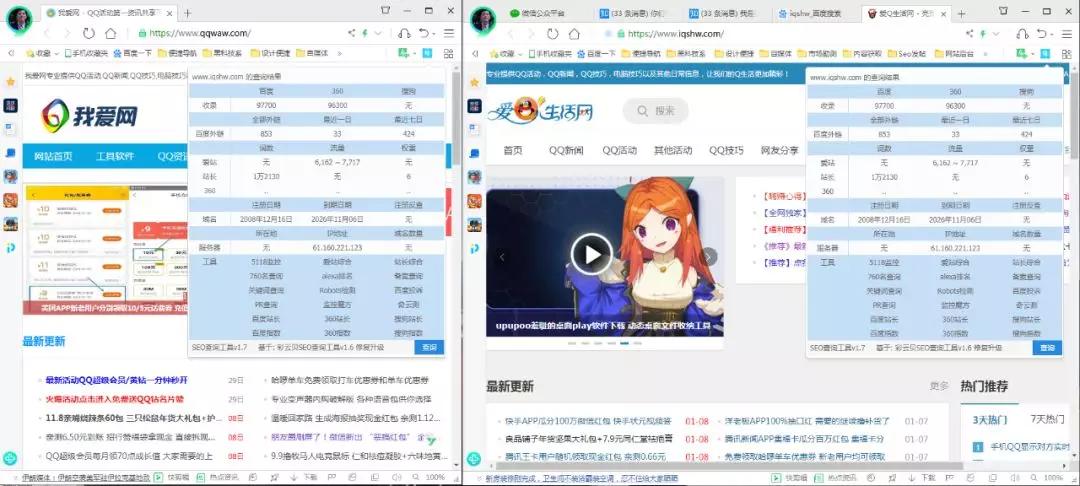Open 网站后台 bookmark folder in right window
The width and height of the screenshot is (1080, 486).
(x=955, y=53)
